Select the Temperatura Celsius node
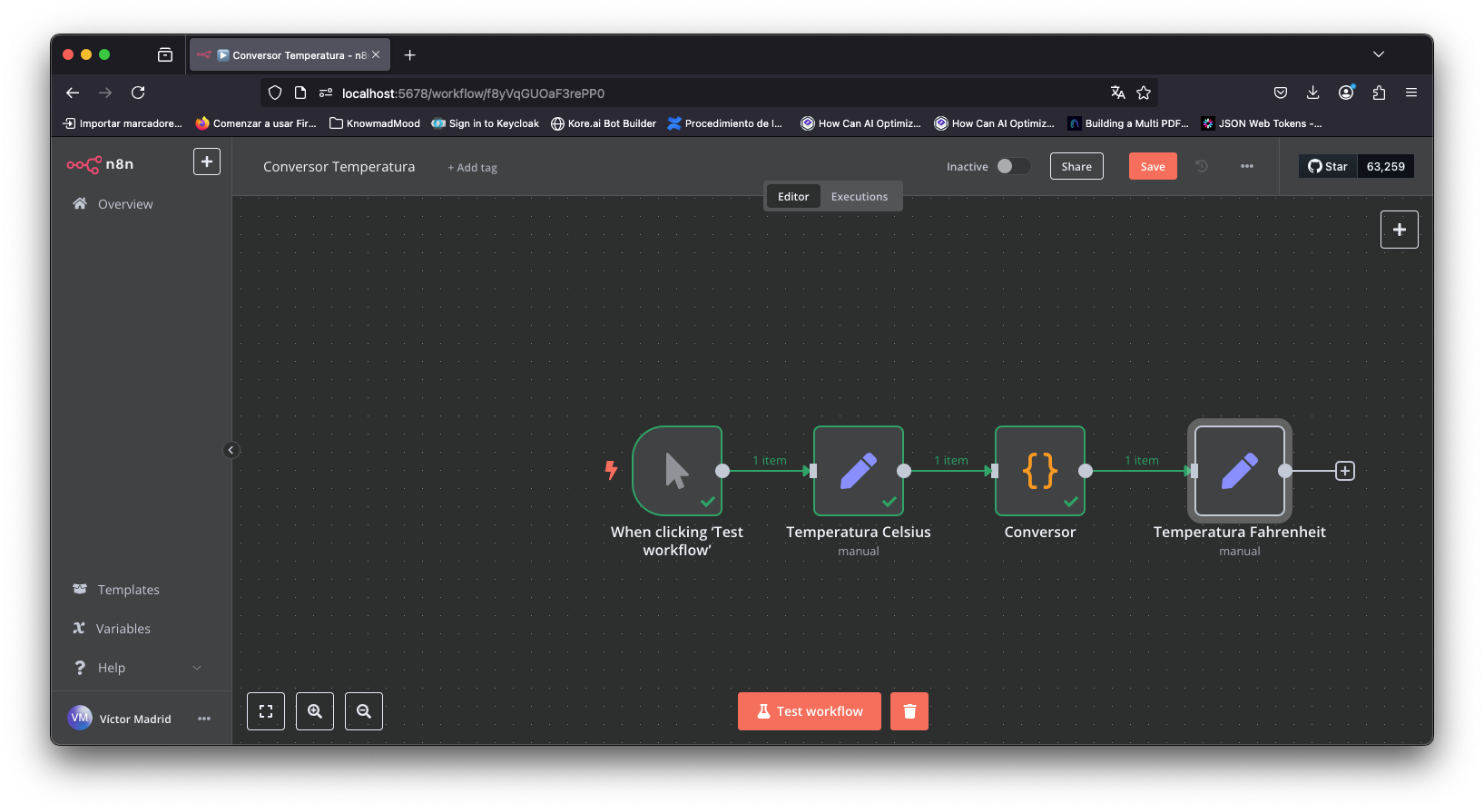The image size is (1484, 812). point(859,471)
